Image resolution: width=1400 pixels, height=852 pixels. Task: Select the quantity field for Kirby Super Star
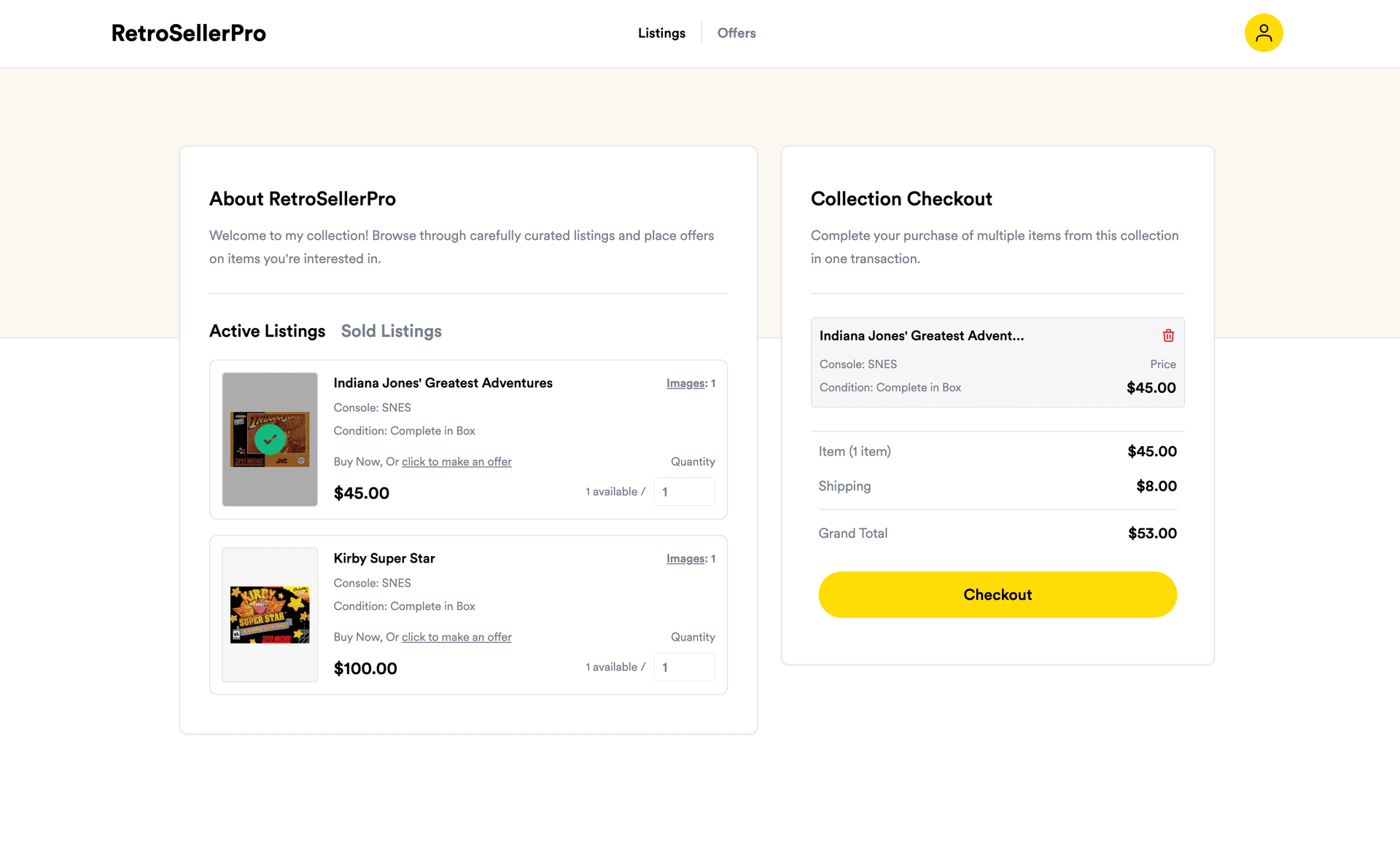coord(684,667)
